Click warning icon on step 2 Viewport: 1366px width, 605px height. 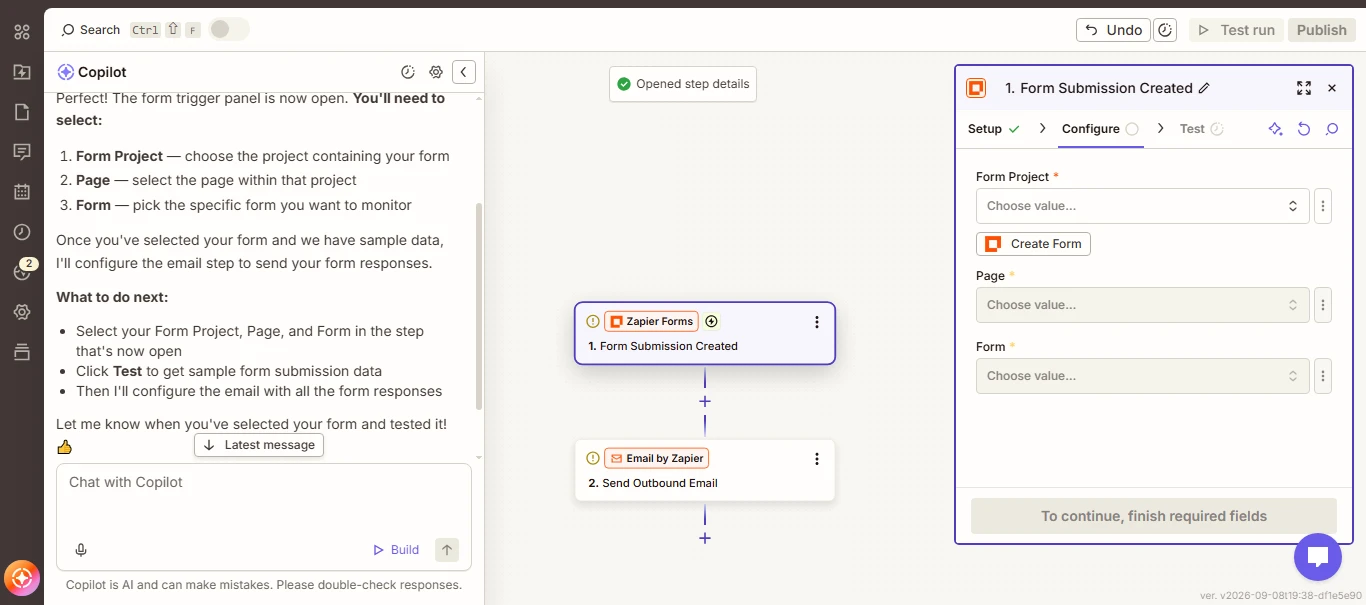coord(593,459)
